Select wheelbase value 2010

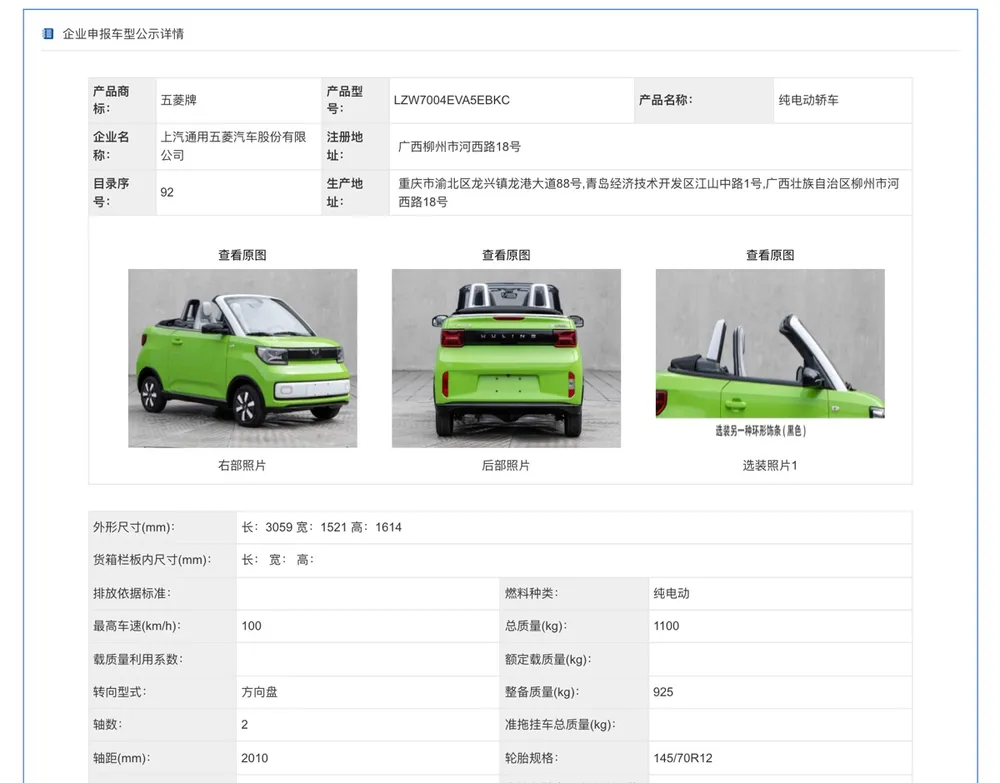tap(254, 758)
